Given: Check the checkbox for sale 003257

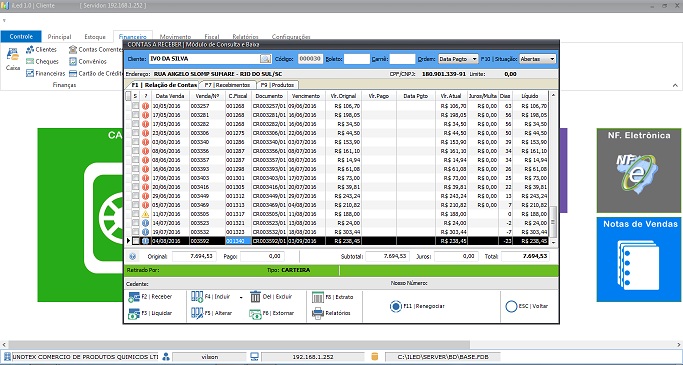Looking at the screenshot, I should tap(136, 106).
